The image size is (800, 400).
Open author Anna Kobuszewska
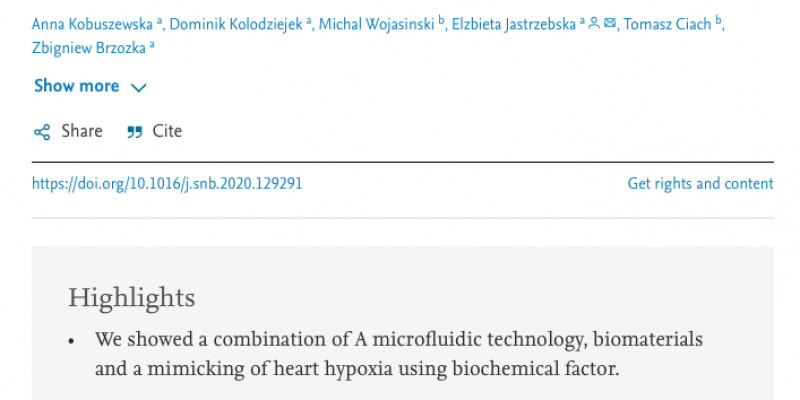(x=92, y=24)
